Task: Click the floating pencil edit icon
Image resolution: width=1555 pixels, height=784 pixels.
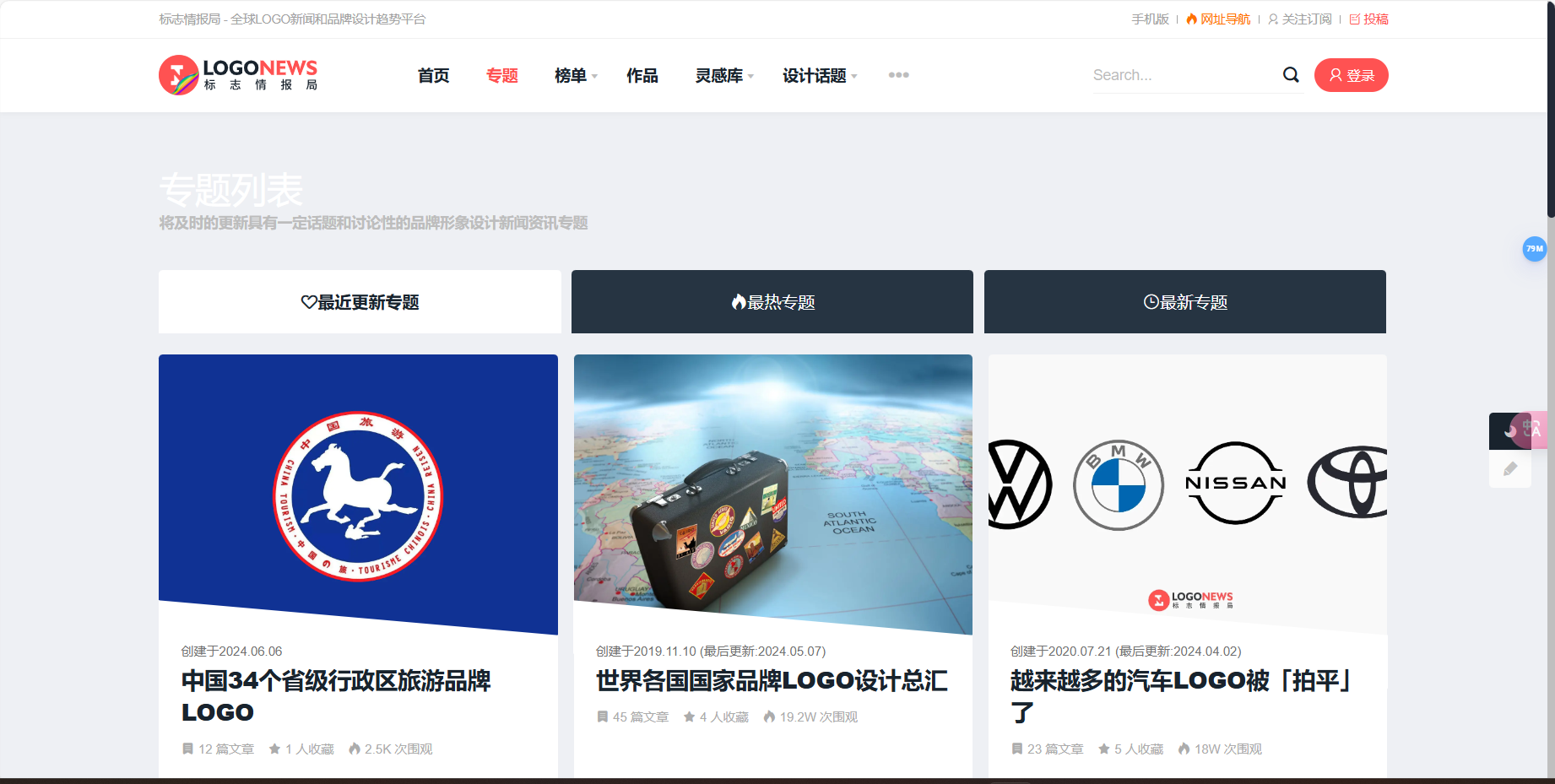Action: (1510, 470)
